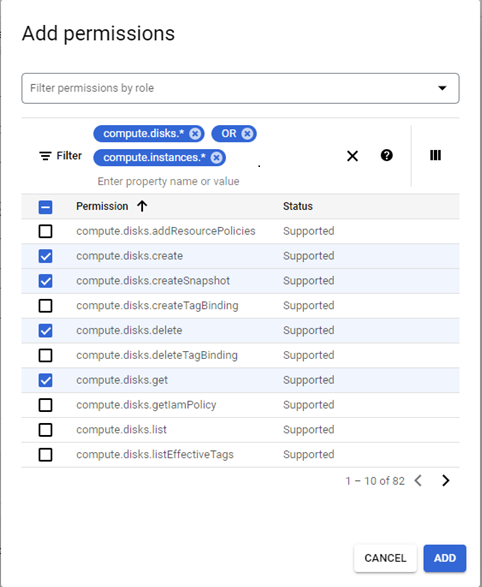Click the Enter property name or value field
This screenshot has height=587, width=482.
pyautogui.click(x=168, y=182)
